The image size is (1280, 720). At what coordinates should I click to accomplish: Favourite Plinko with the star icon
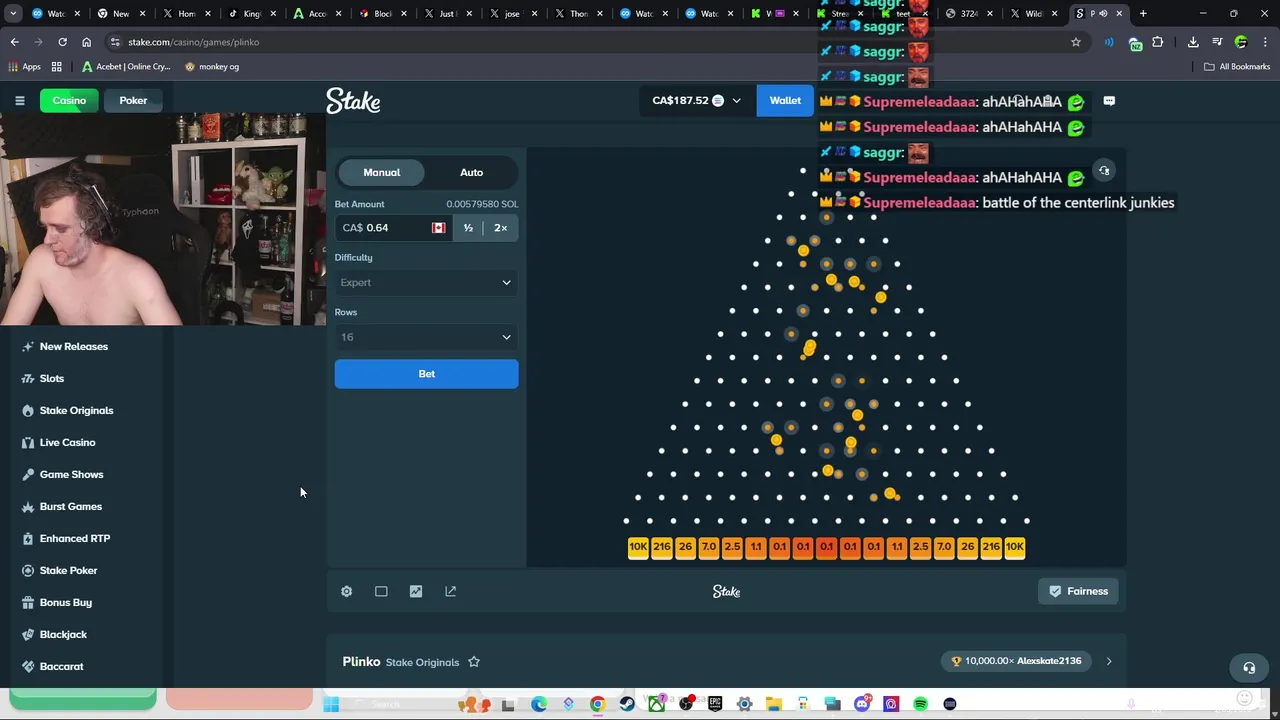tap(474, 662)
